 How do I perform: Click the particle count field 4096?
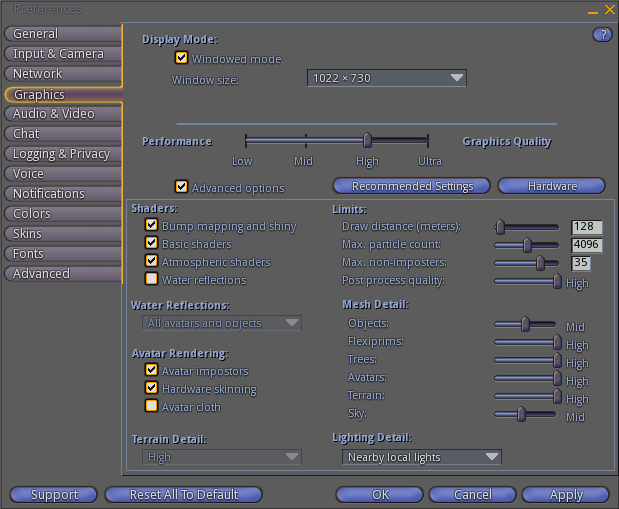pos(587,245)
